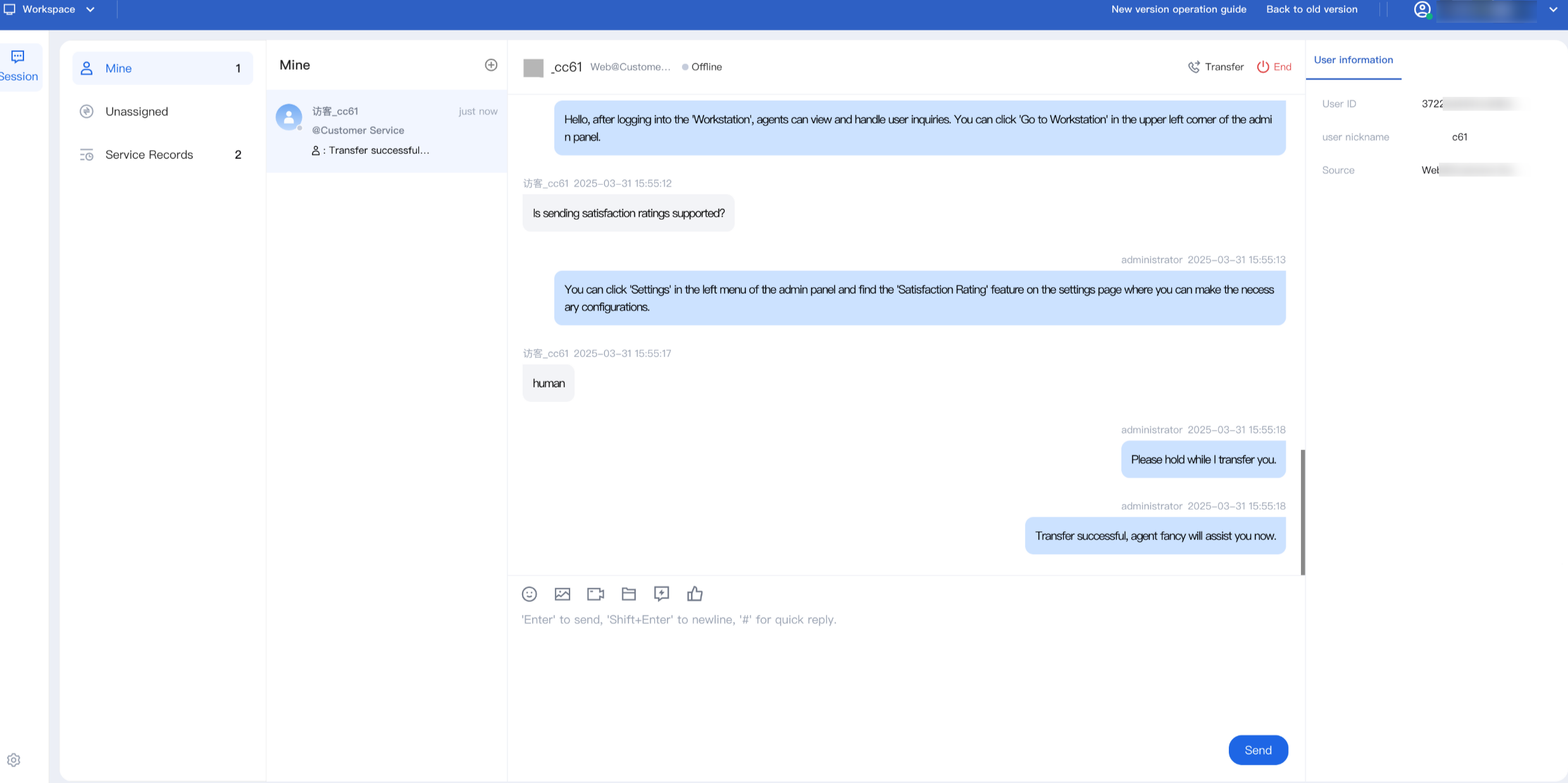Click the plus icon beside Mine header

(x=491, y=65)
